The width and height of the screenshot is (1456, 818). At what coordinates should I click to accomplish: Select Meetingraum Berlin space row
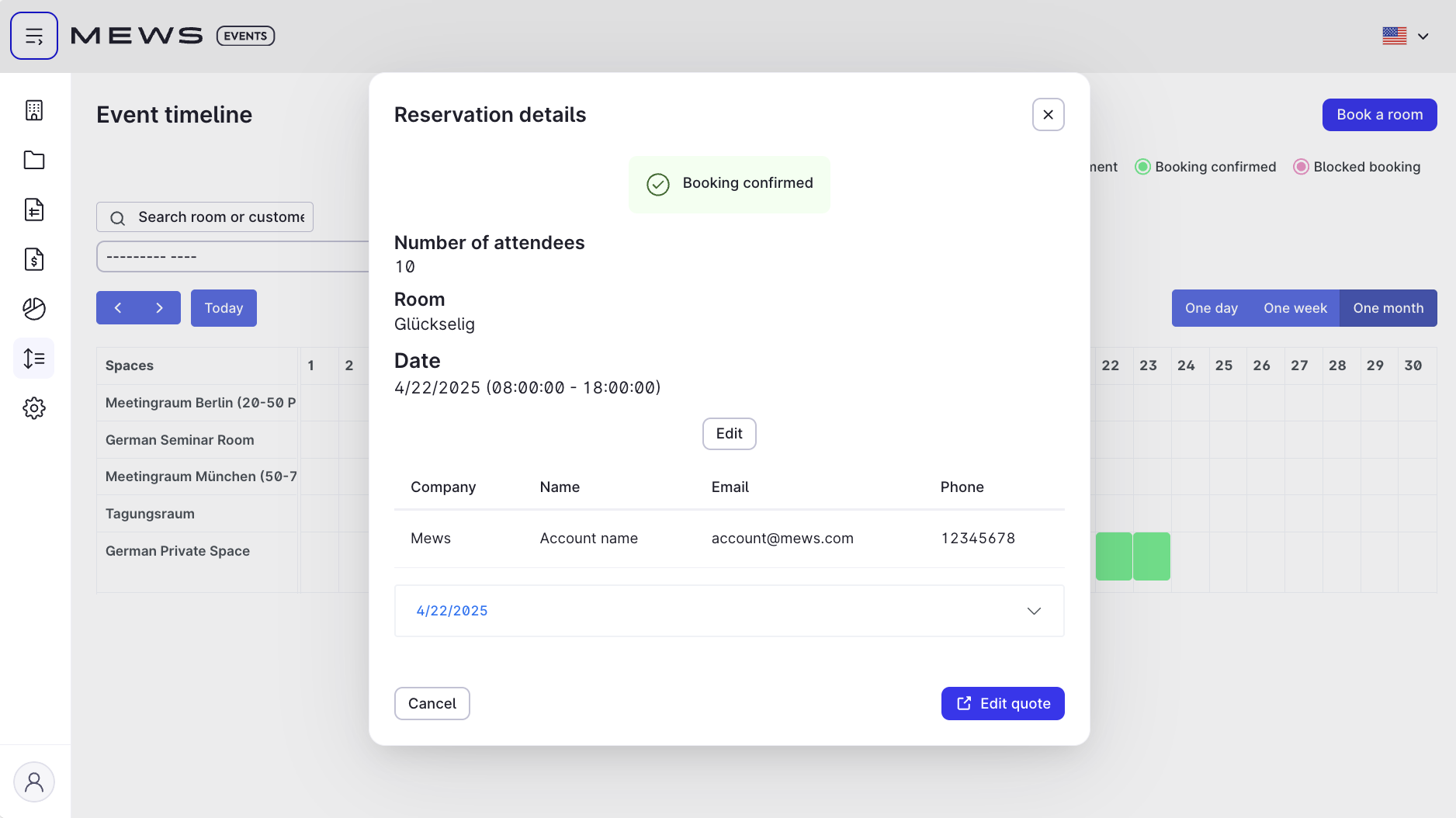[x=197, y=403]
